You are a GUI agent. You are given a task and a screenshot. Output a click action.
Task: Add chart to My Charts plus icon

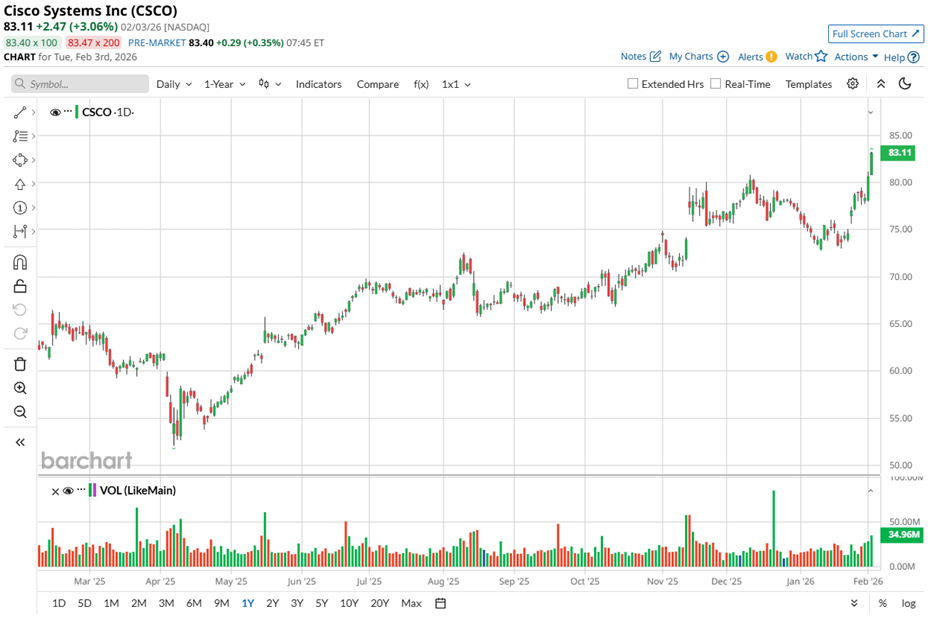pos(723,56)
